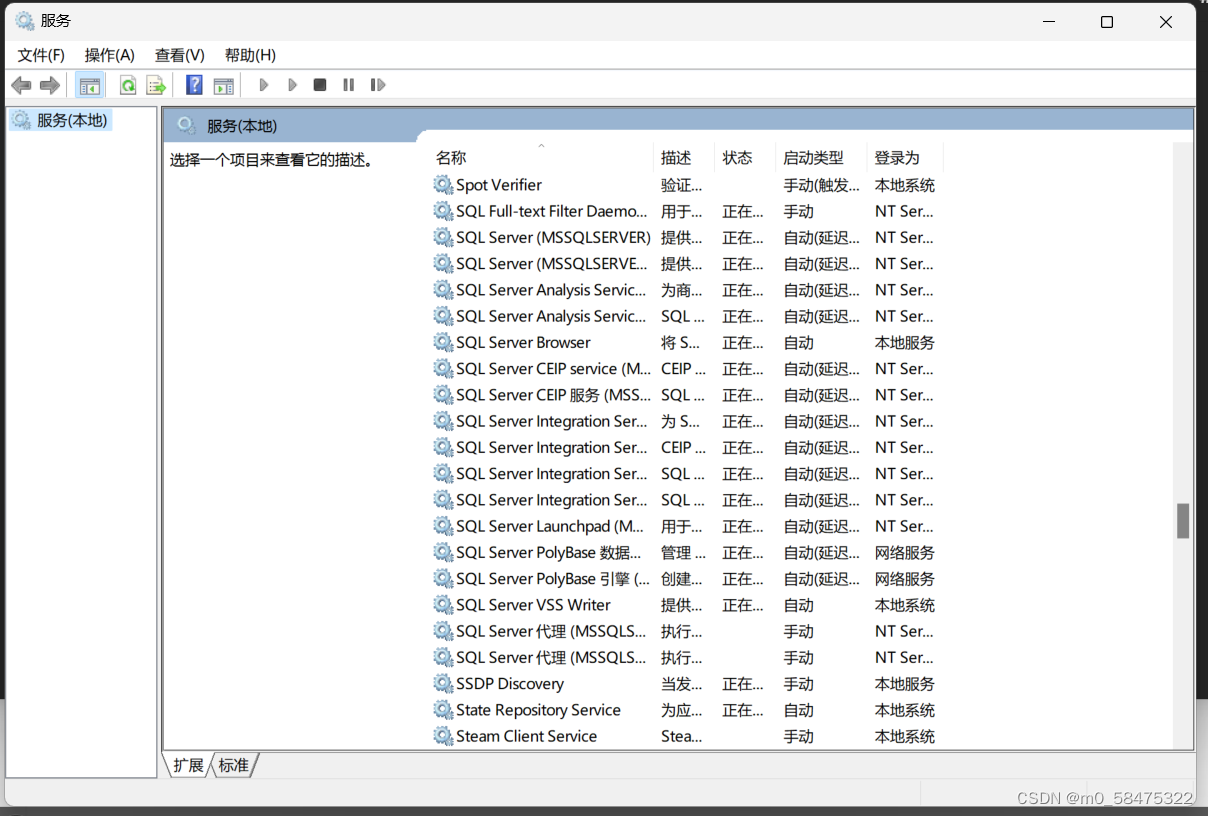Image resolution: width=1208 pixels, height=816 pixels.
Task: Open the 文件(F) menu
Action: (x=40, y=55)
